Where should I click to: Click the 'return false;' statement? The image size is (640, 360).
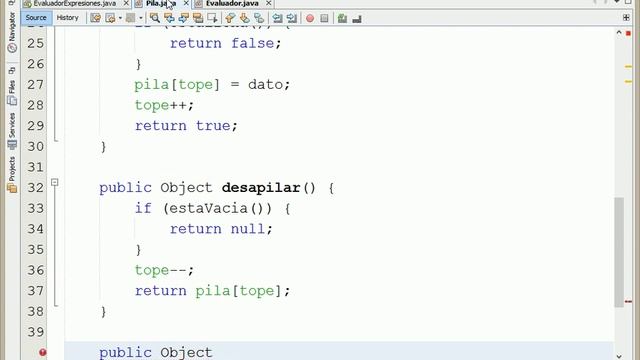coord(226,43)
